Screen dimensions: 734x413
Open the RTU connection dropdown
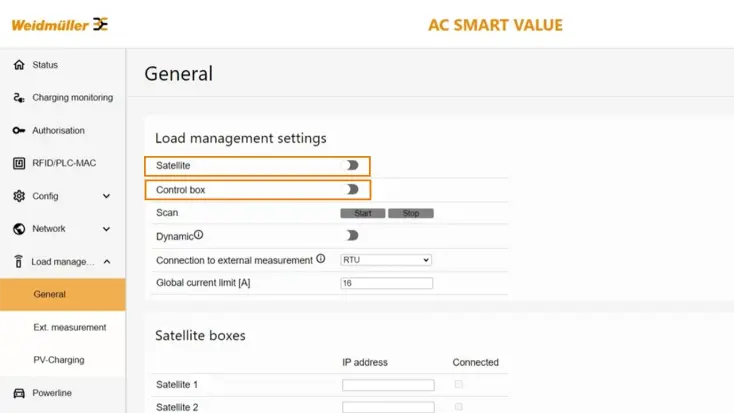(x=386, y=260)
